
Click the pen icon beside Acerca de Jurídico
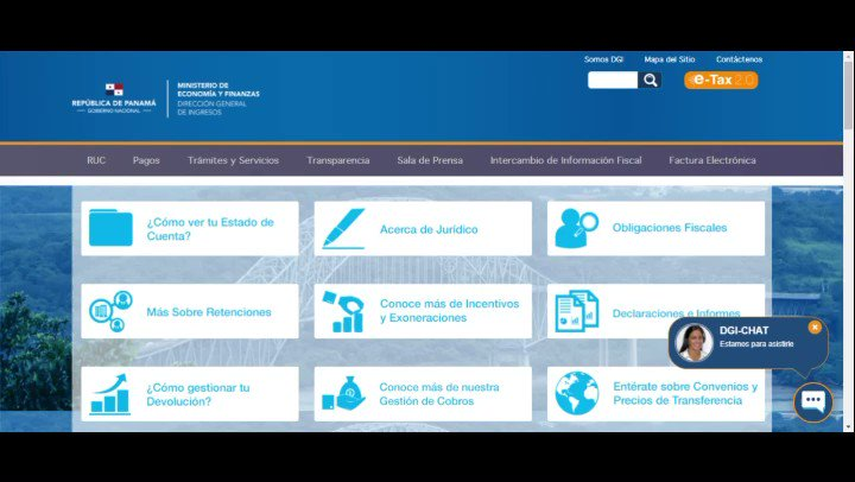coord(343,228)
